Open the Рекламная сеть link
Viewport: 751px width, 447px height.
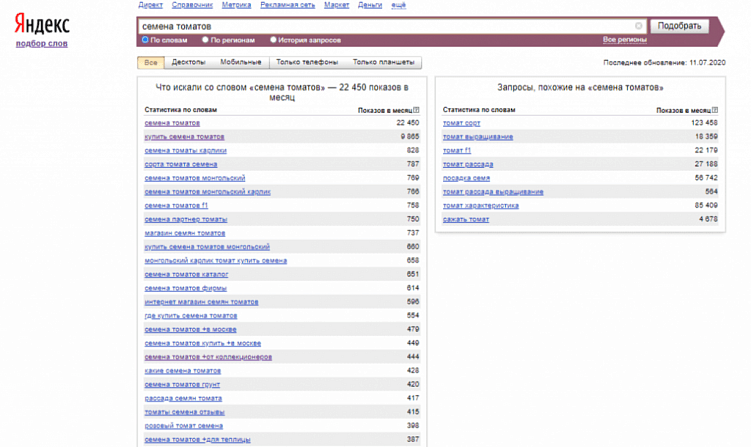click(x=287, y=5)
